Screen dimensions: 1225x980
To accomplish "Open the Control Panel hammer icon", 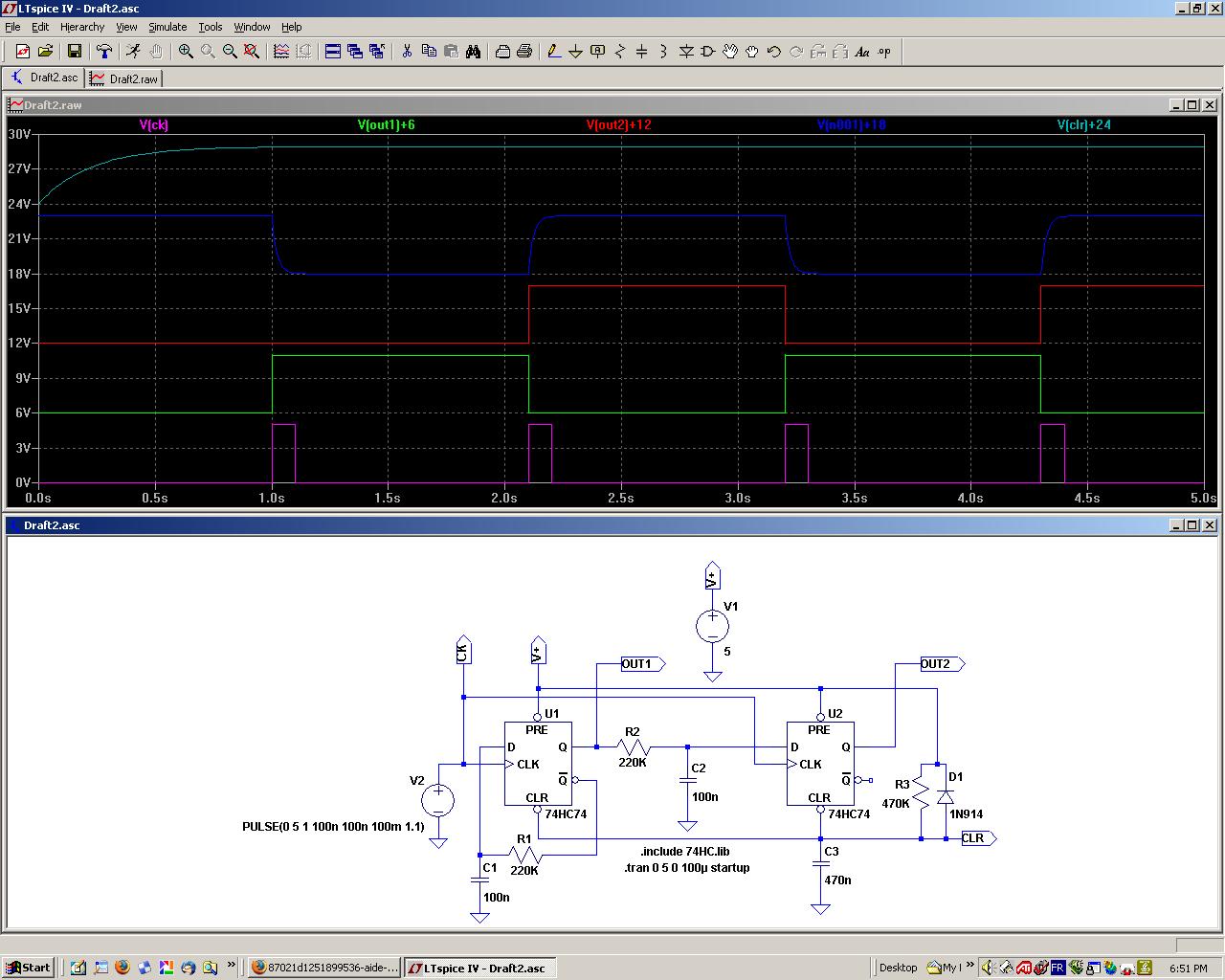I will pyautogui.click(x=104, y=52).
